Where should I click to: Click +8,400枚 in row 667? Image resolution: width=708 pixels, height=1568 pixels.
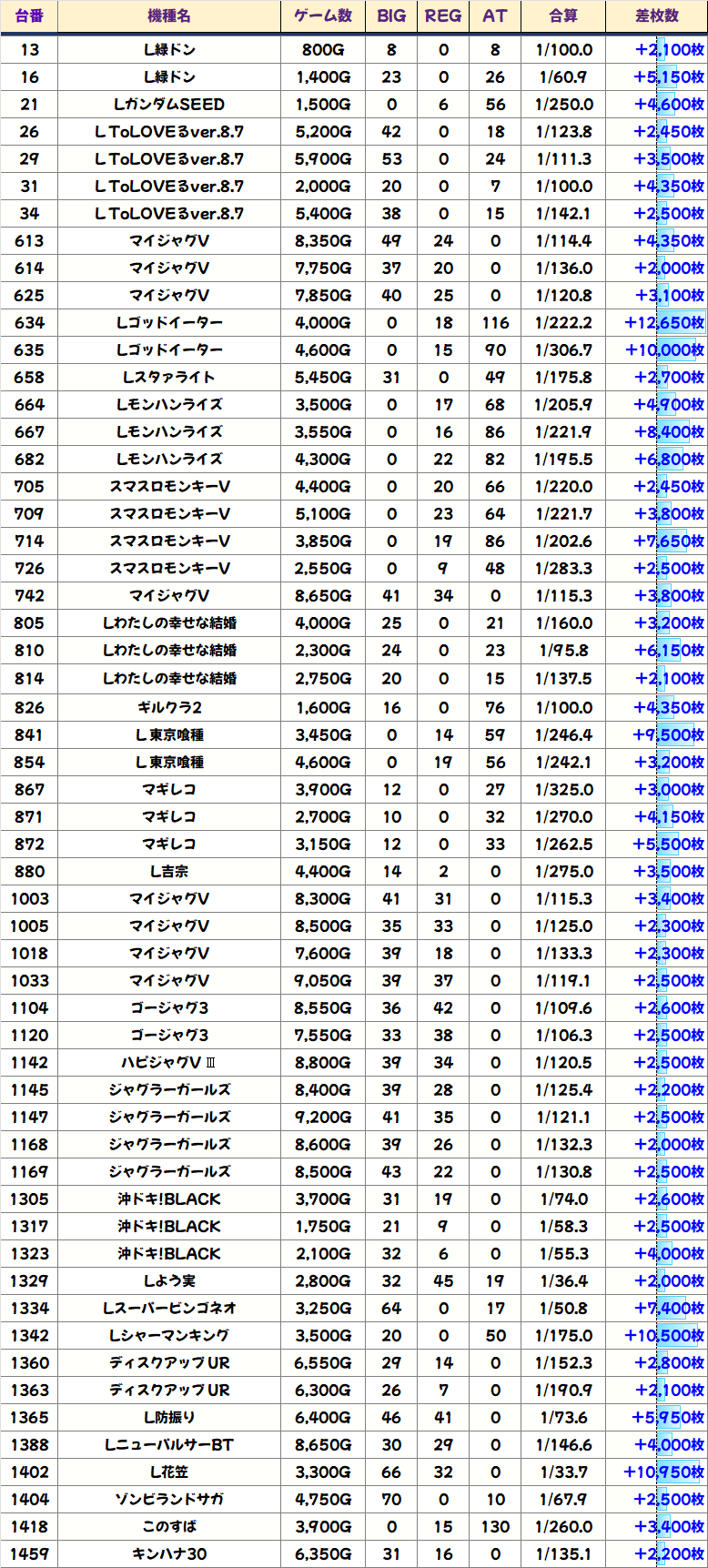[669, 432]
